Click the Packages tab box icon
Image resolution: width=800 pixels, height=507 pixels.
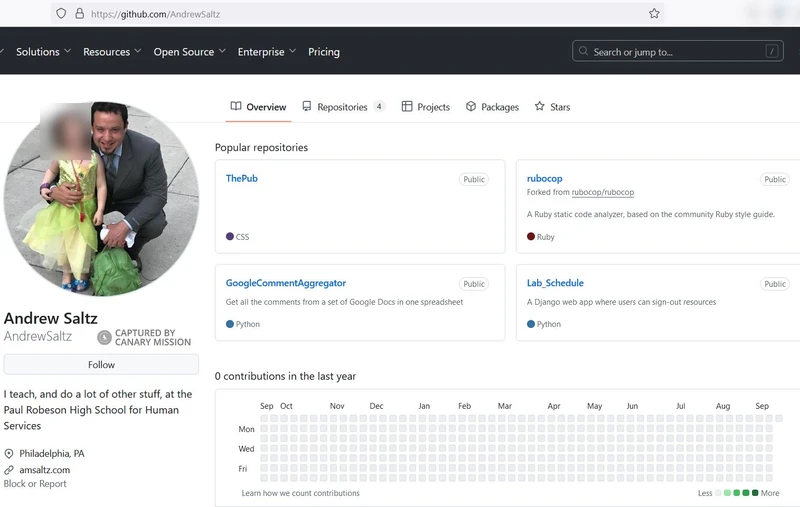tap(471, 107)
